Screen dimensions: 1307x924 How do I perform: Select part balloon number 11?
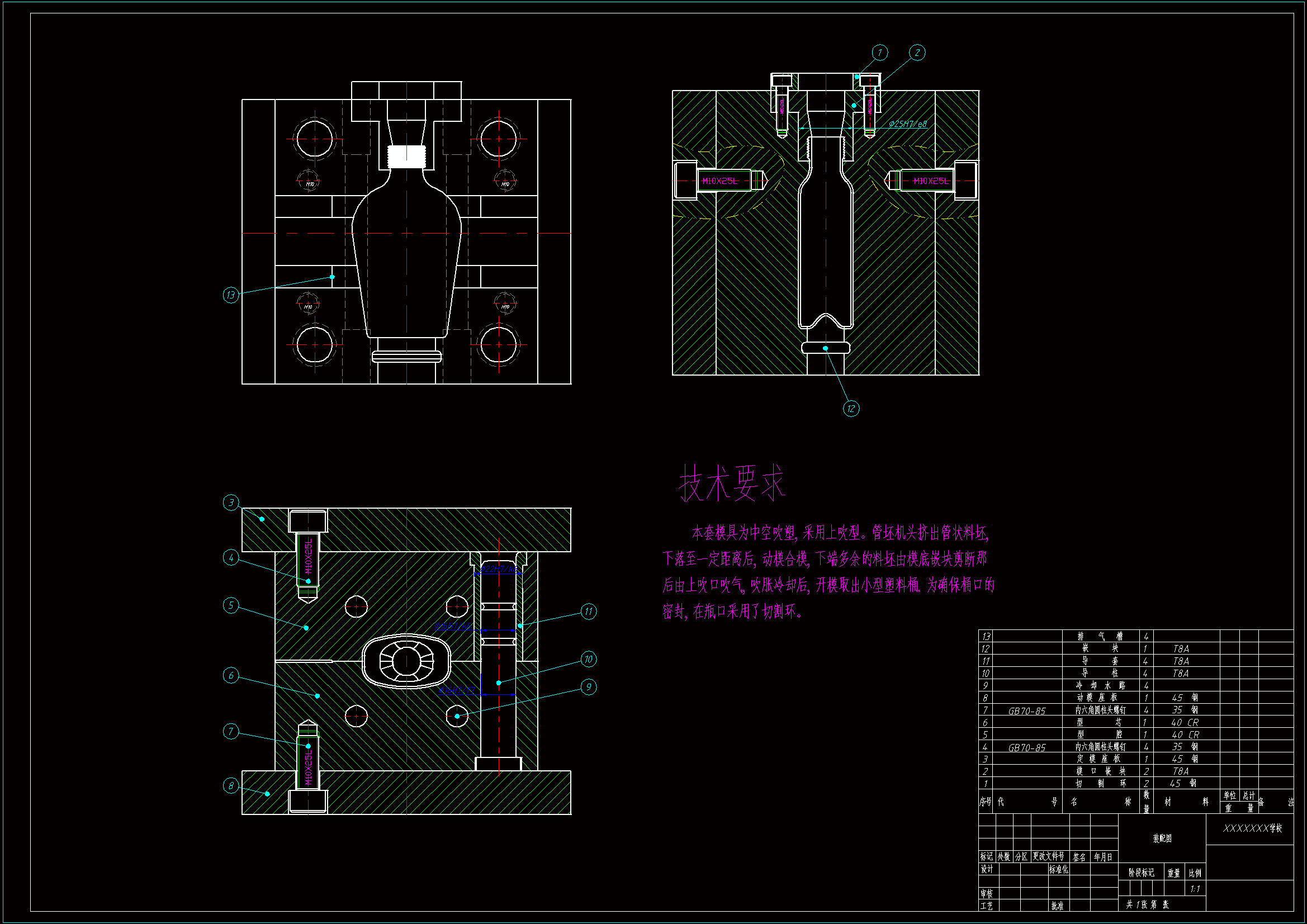(588, 612)
